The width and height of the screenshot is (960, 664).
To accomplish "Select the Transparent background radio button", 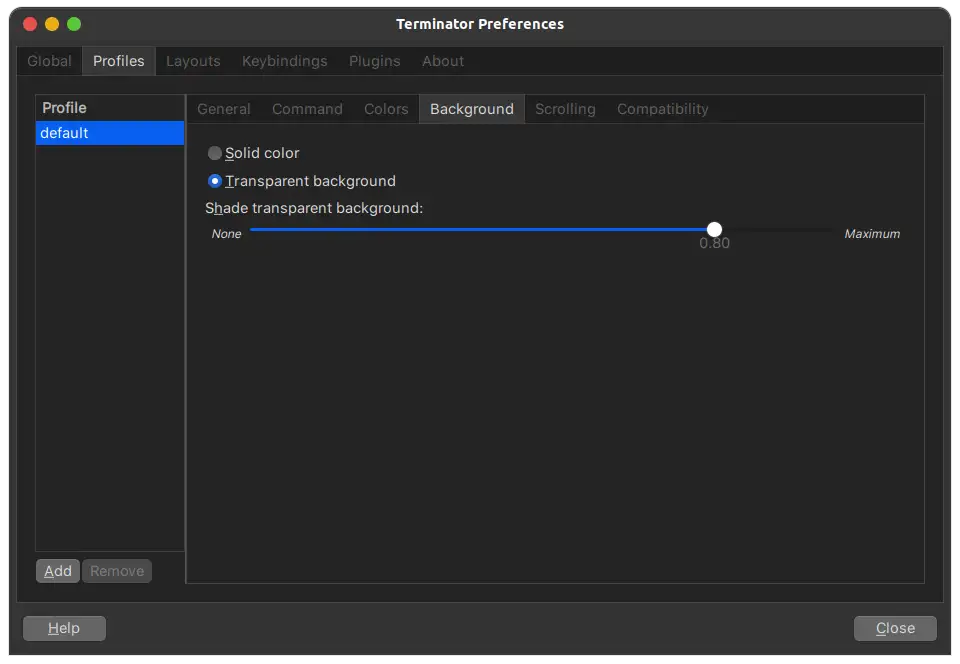I will 214,181.
